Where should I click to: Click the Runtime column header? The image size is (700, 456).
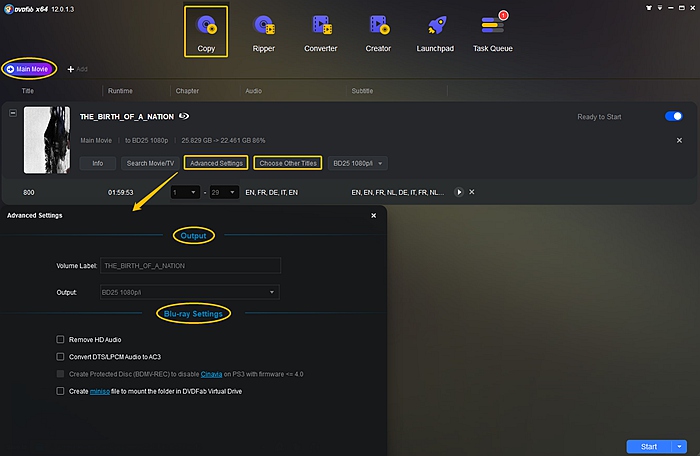point(120,91)
